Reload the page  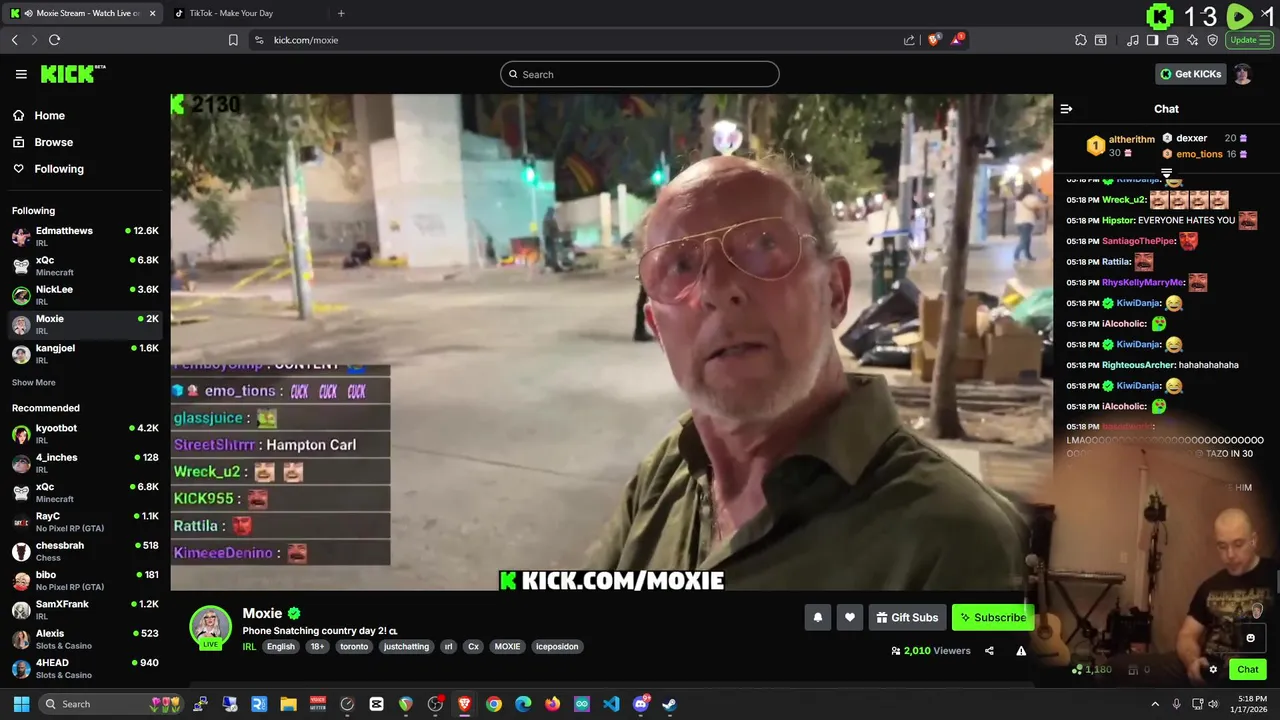[54, 40]
